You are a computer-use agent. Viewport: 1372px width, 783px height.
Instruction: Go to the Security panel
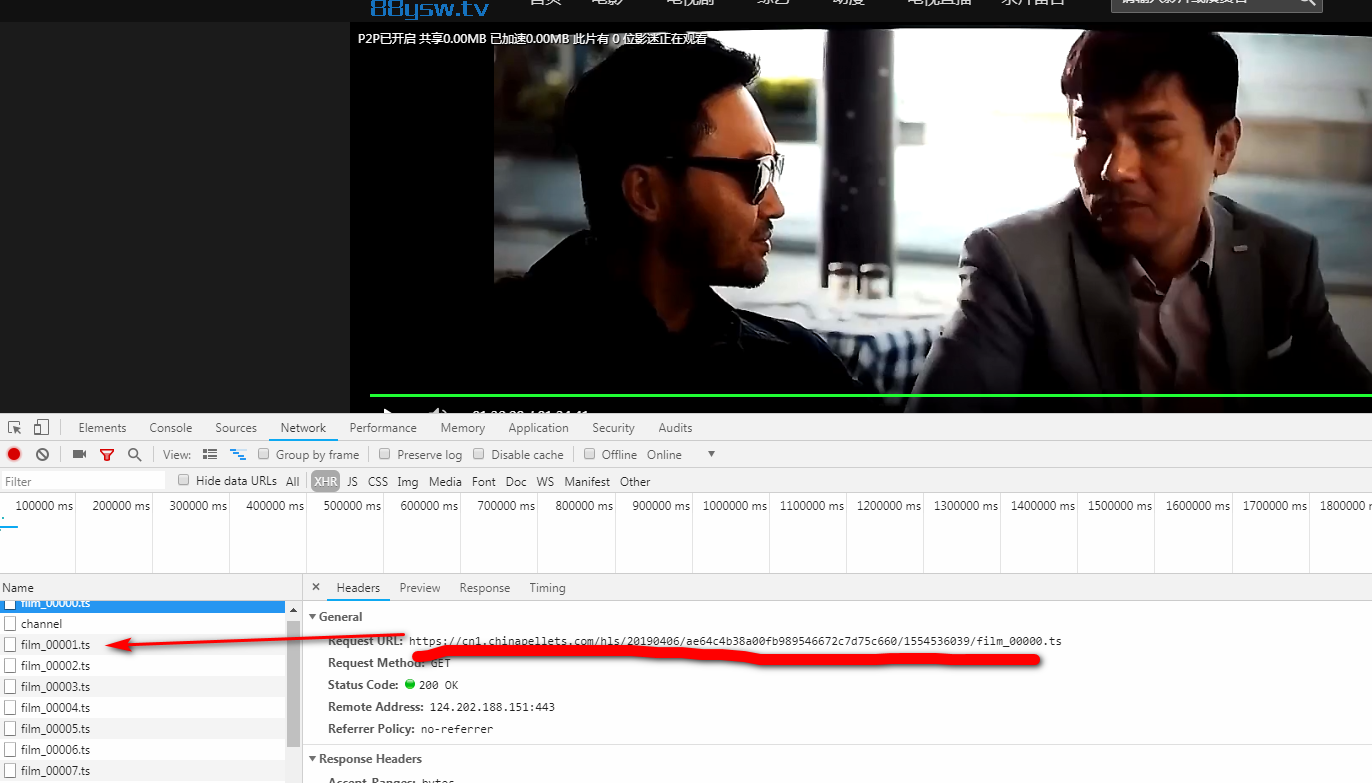tap(613, 428)
